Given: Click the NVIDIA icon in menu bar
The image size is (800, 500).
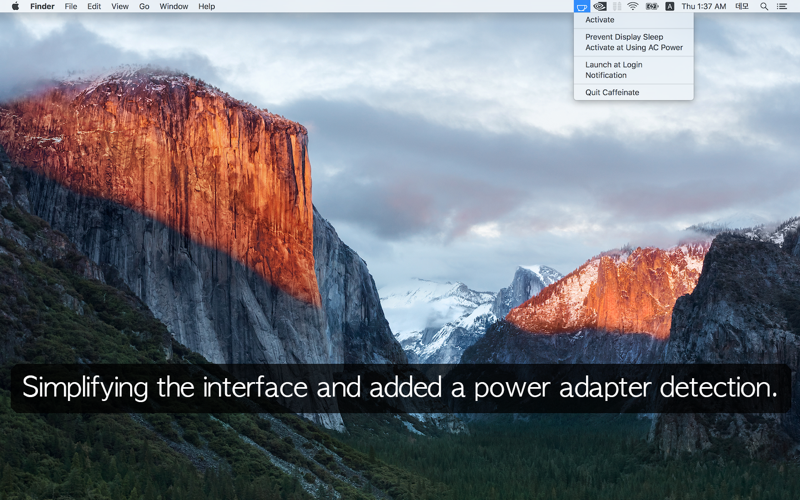Looking at the screenshot, I should tap(600, 6).
